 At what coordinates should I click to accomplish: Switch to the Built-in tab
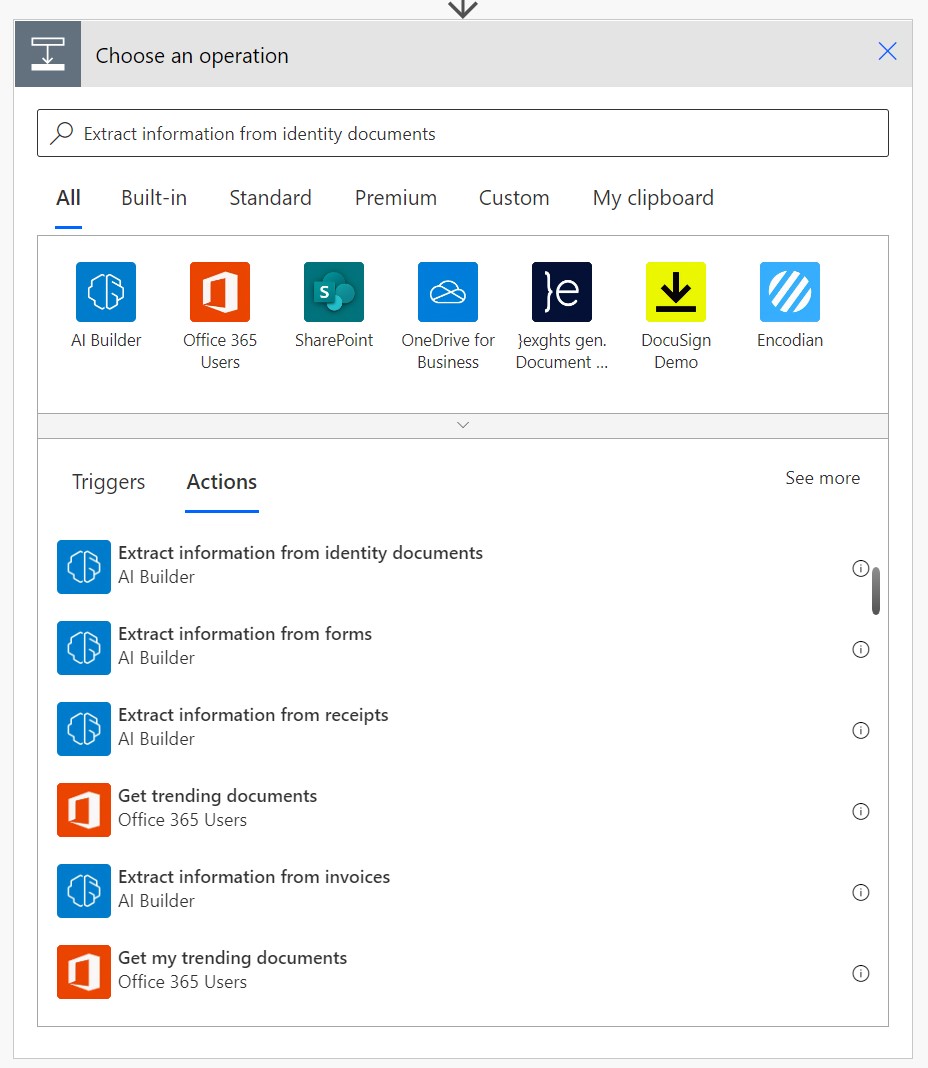pos(154,198)
